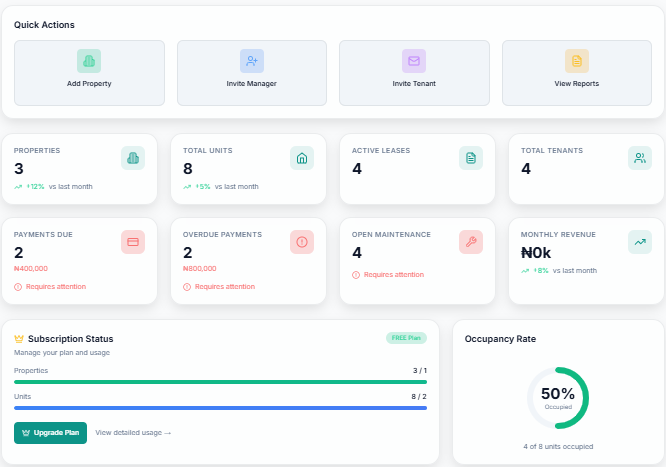Click the +8% monthly revenue growth figure

coord(541,271)
